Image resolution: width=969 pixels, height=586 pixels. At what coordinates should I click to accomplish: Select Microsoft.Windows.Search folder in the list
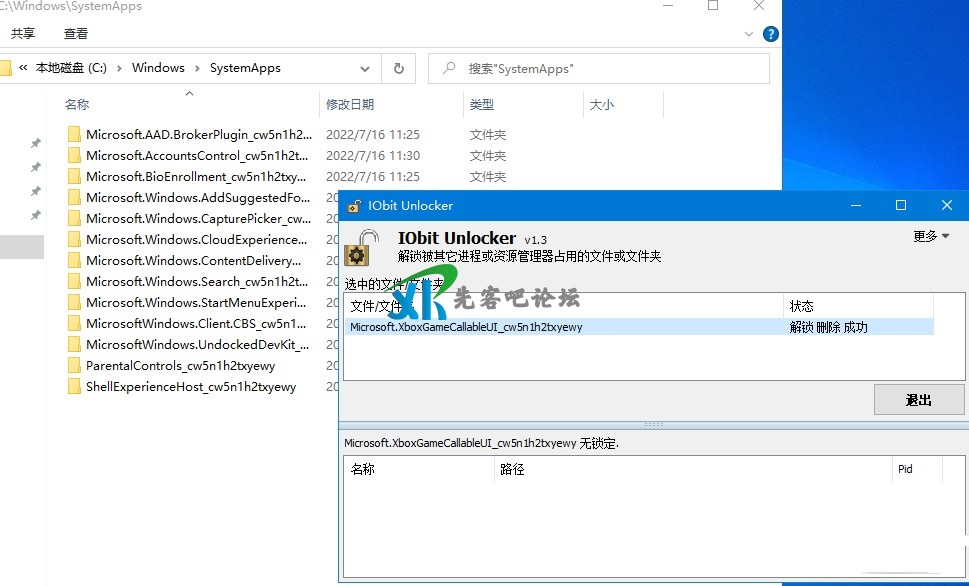click(x=196, y=282)
